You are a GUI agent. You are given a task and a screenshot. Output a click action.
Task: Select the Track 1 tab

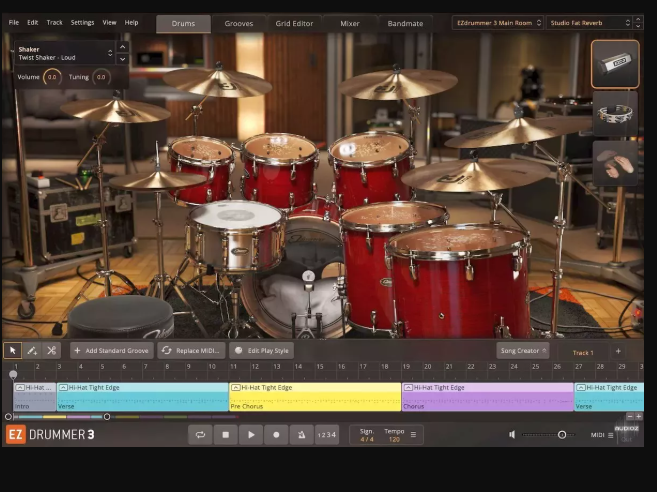583,352
